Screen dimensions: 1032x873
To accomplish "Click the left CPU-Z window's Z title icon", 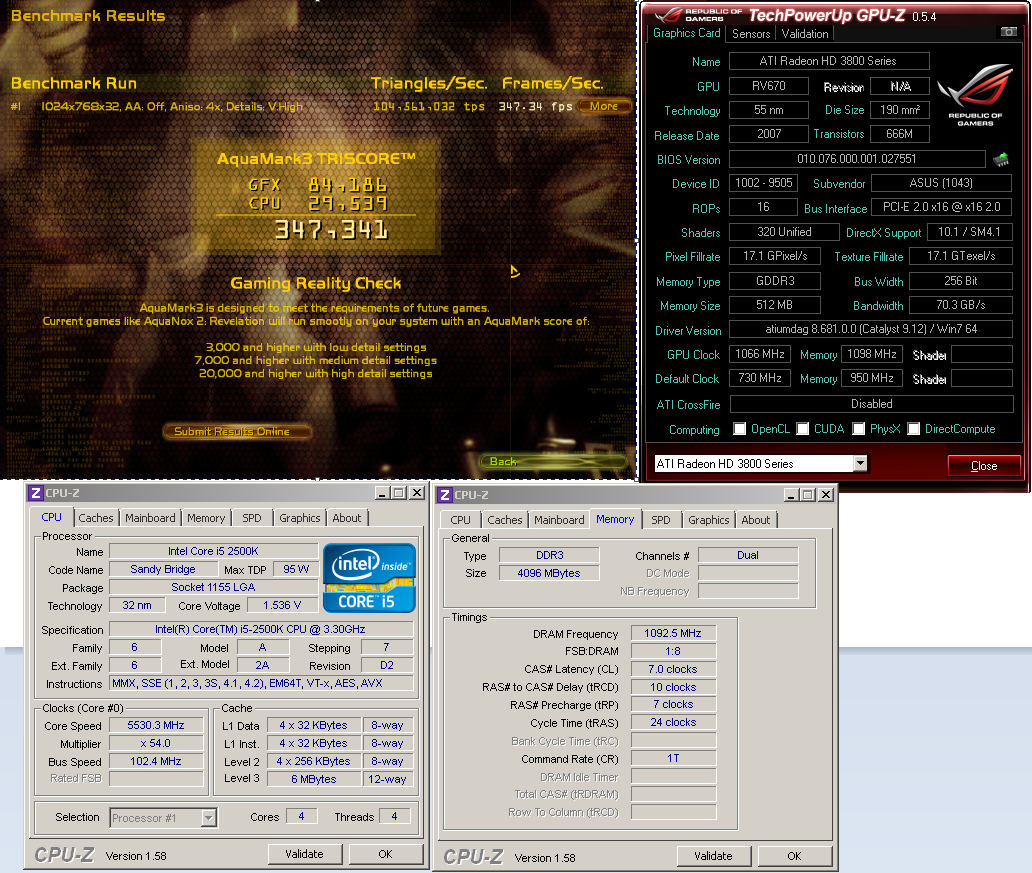I will 36,493.
